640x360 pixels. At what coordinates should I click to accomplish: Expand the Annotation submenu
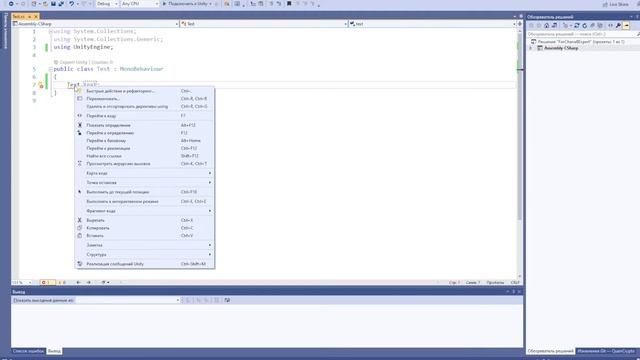[144, 245]
